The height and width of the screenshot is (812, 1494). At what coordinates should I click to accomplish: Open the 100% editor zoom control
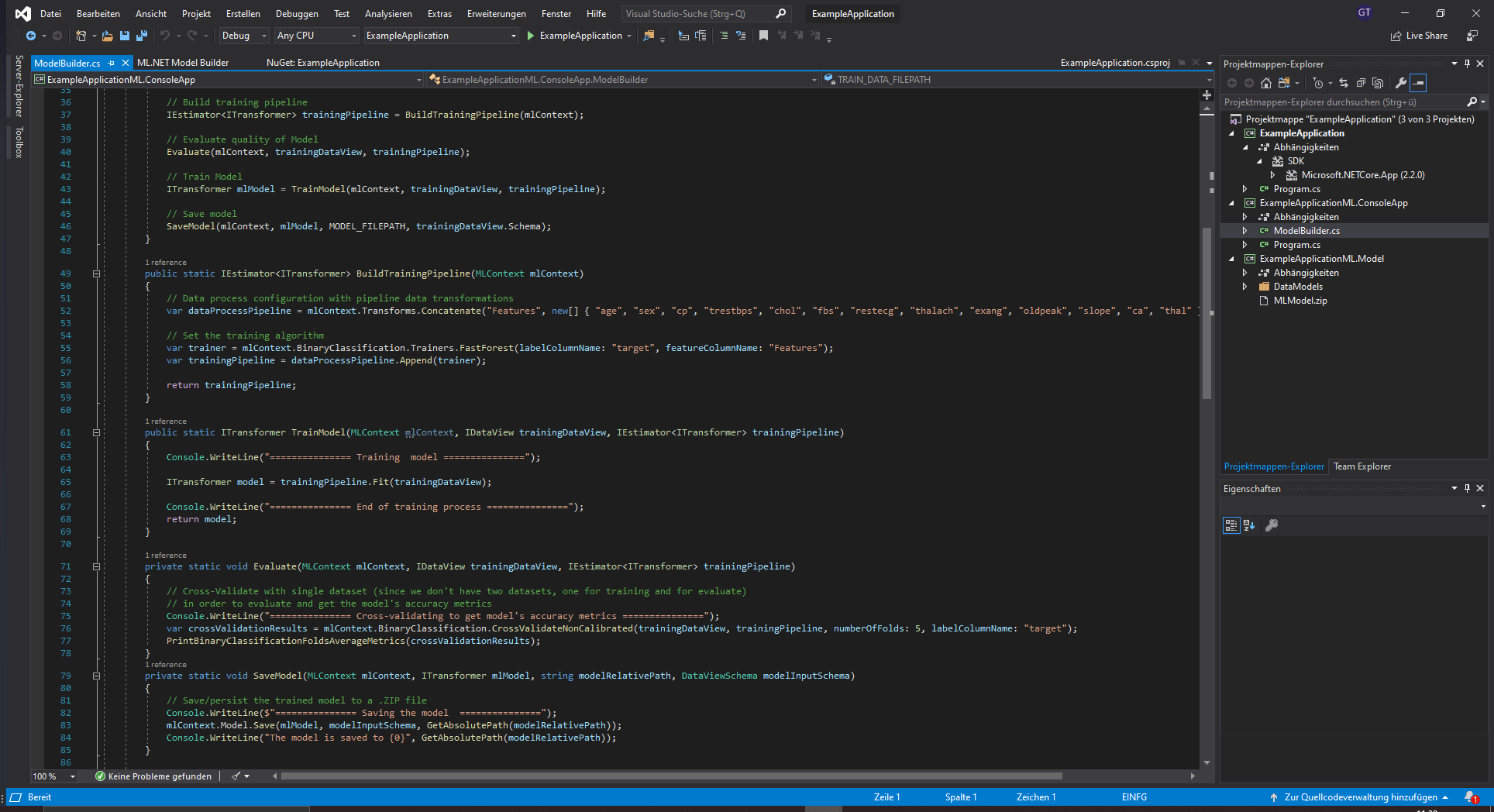[54, 776]
